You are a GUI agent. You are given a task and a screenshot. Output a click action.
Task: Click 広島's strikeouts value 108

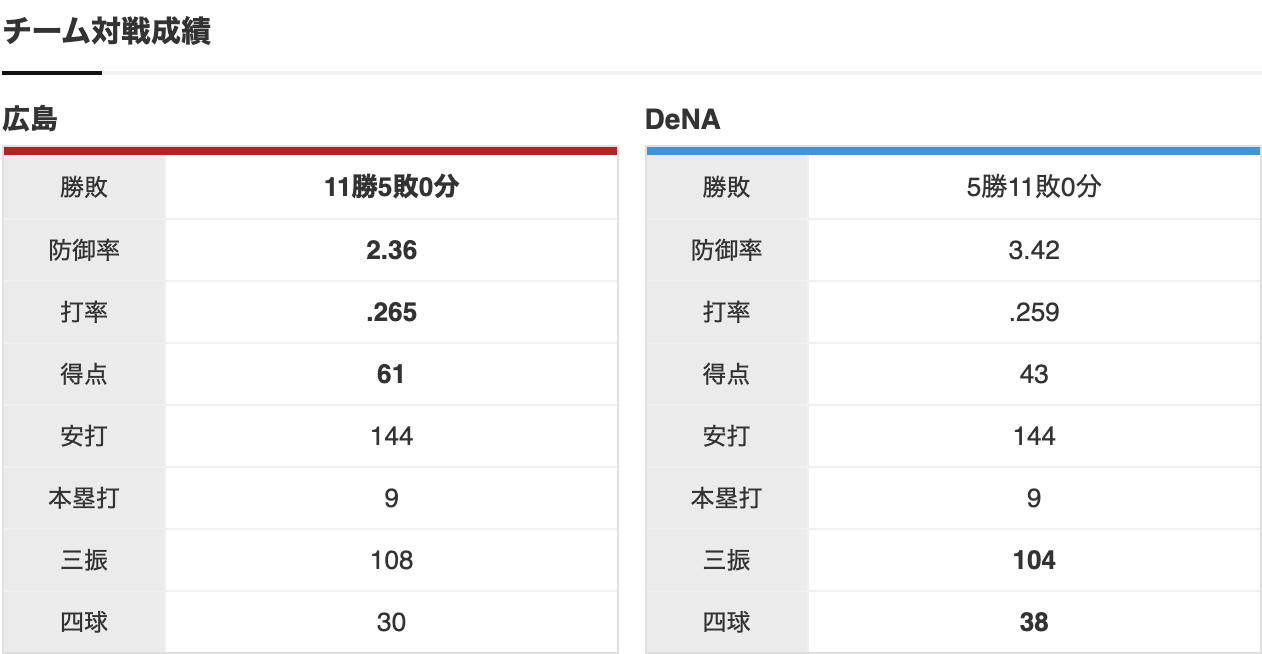tap(391, 560)
